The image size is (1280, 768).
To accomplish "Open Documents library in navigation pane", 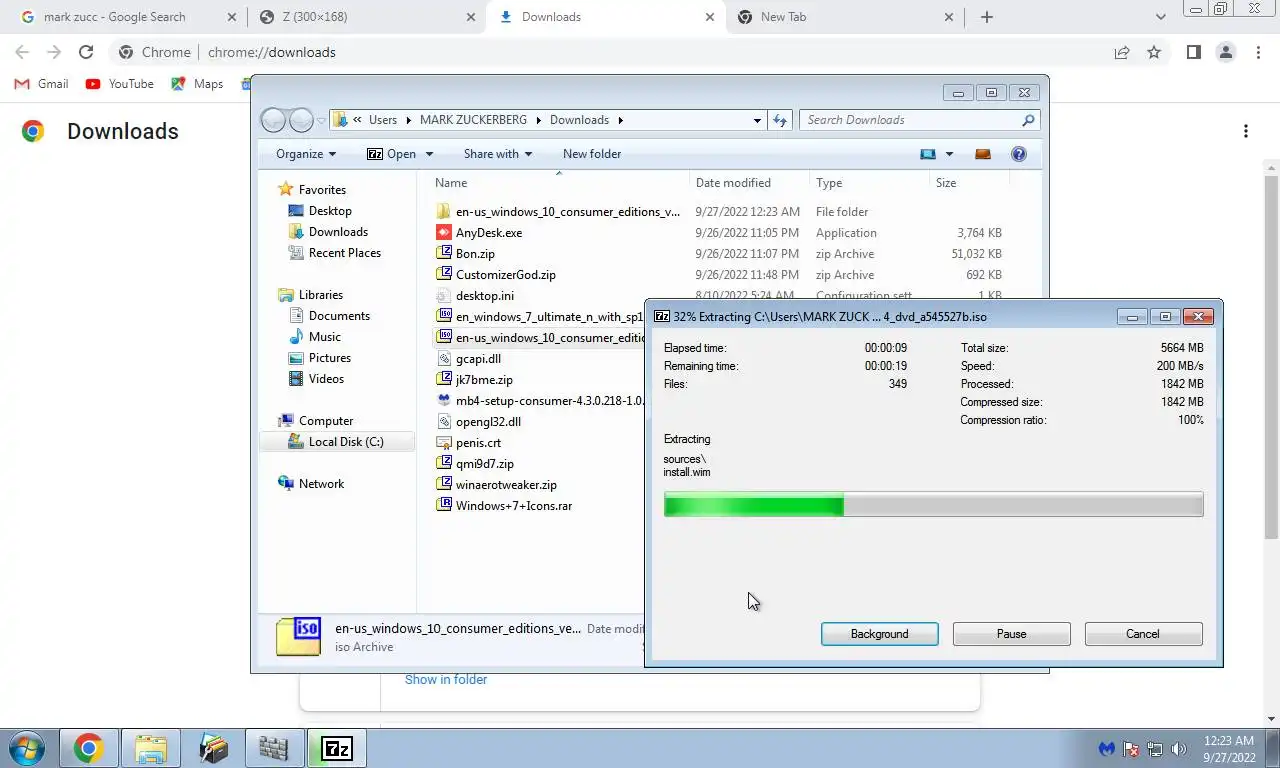I will (339, 316).
